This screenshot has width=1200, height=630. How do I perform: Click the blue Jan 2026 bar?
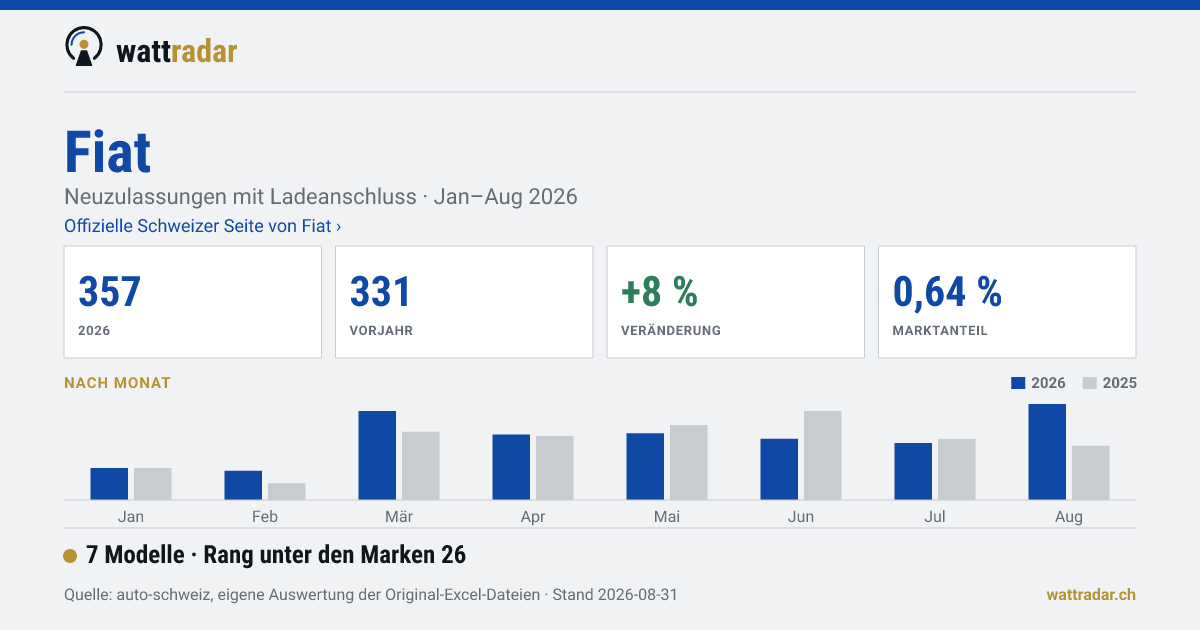click(x=109, y=484)
